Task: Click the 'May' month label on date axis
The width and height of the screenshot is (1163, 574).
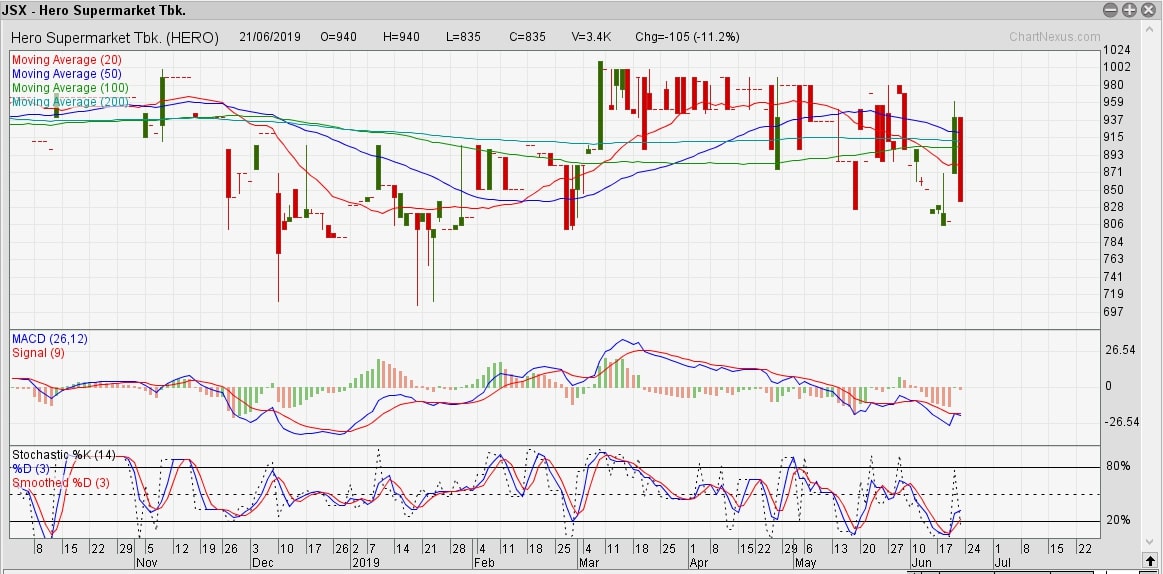Action: pyautogui.click(x=806, y=563)
